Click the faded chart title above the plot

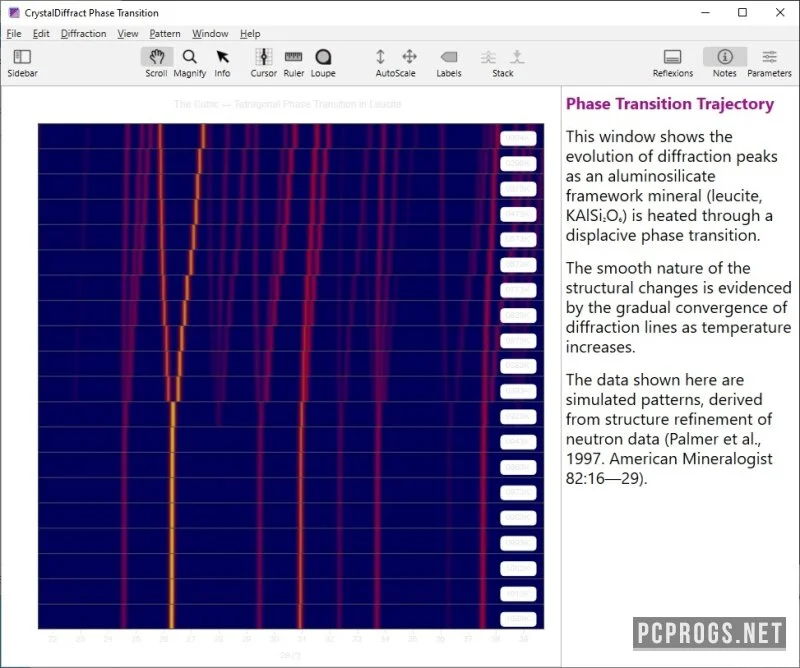tap(287, 104)
